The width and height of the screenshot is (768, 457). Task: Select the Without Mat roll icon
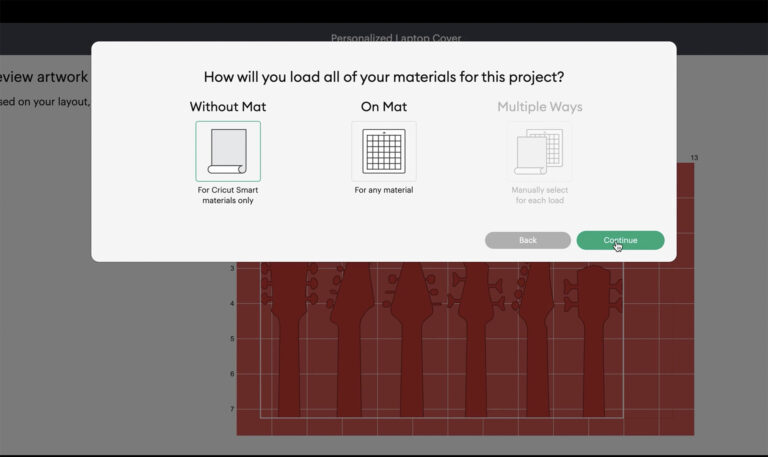[x=228, y=151]
